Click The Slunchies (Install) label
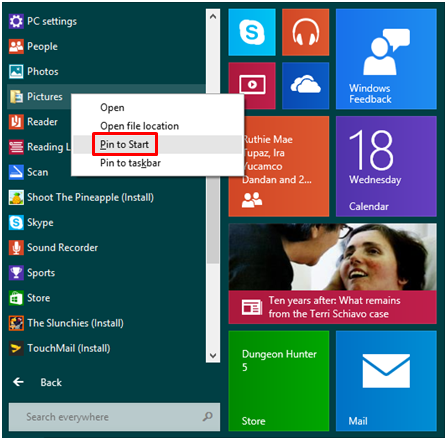 75,323
